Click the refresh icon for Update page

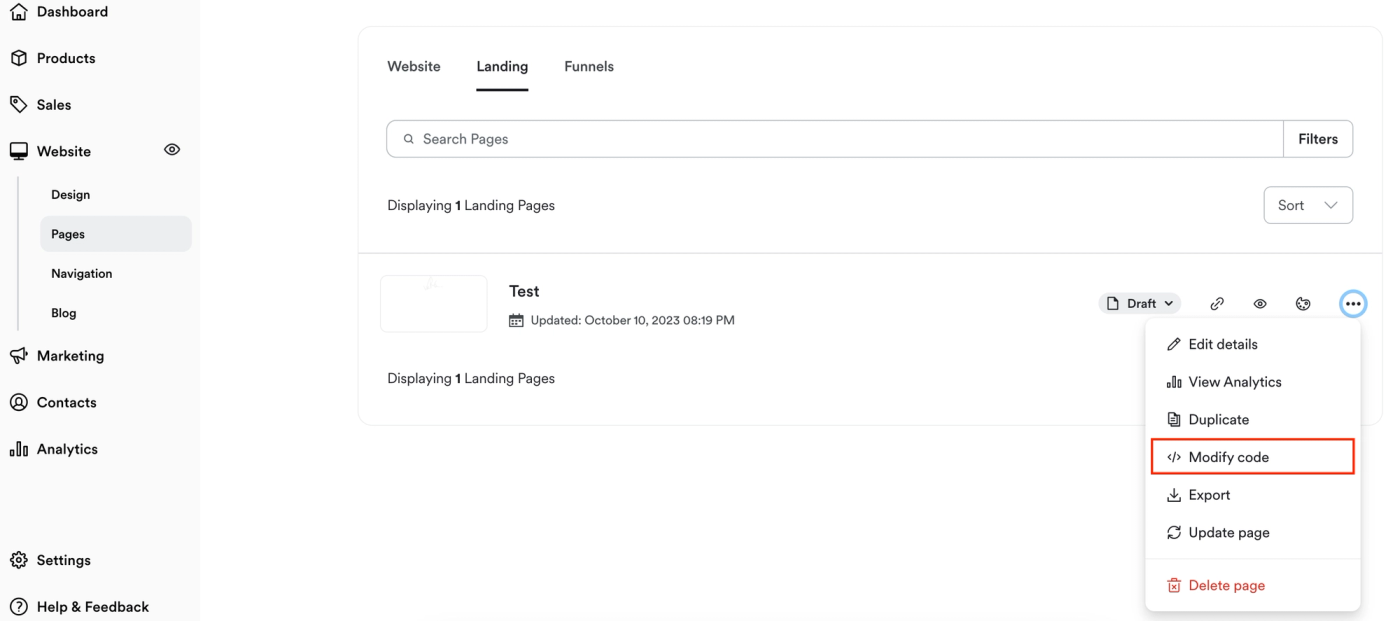pyautogui.click(x=1174, y=533)
